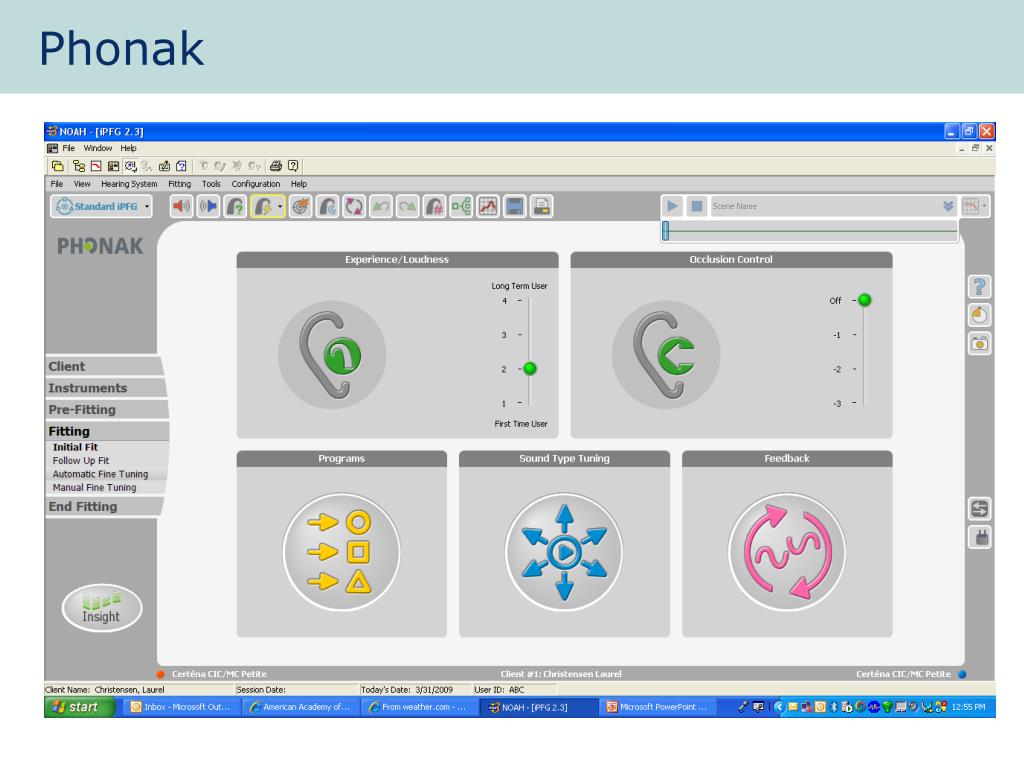1024x768 pixels.
Task: Click the taskbar clock showing 12:55 PM
Action: pyautogui.click(x=968, y=707)
